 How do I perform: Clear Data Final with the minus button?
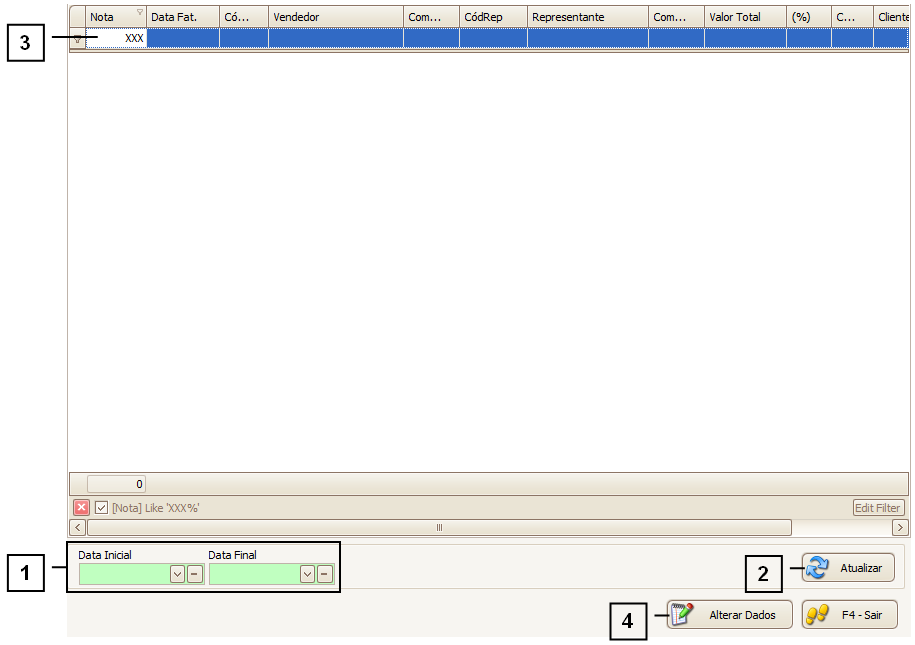[325, 574]
